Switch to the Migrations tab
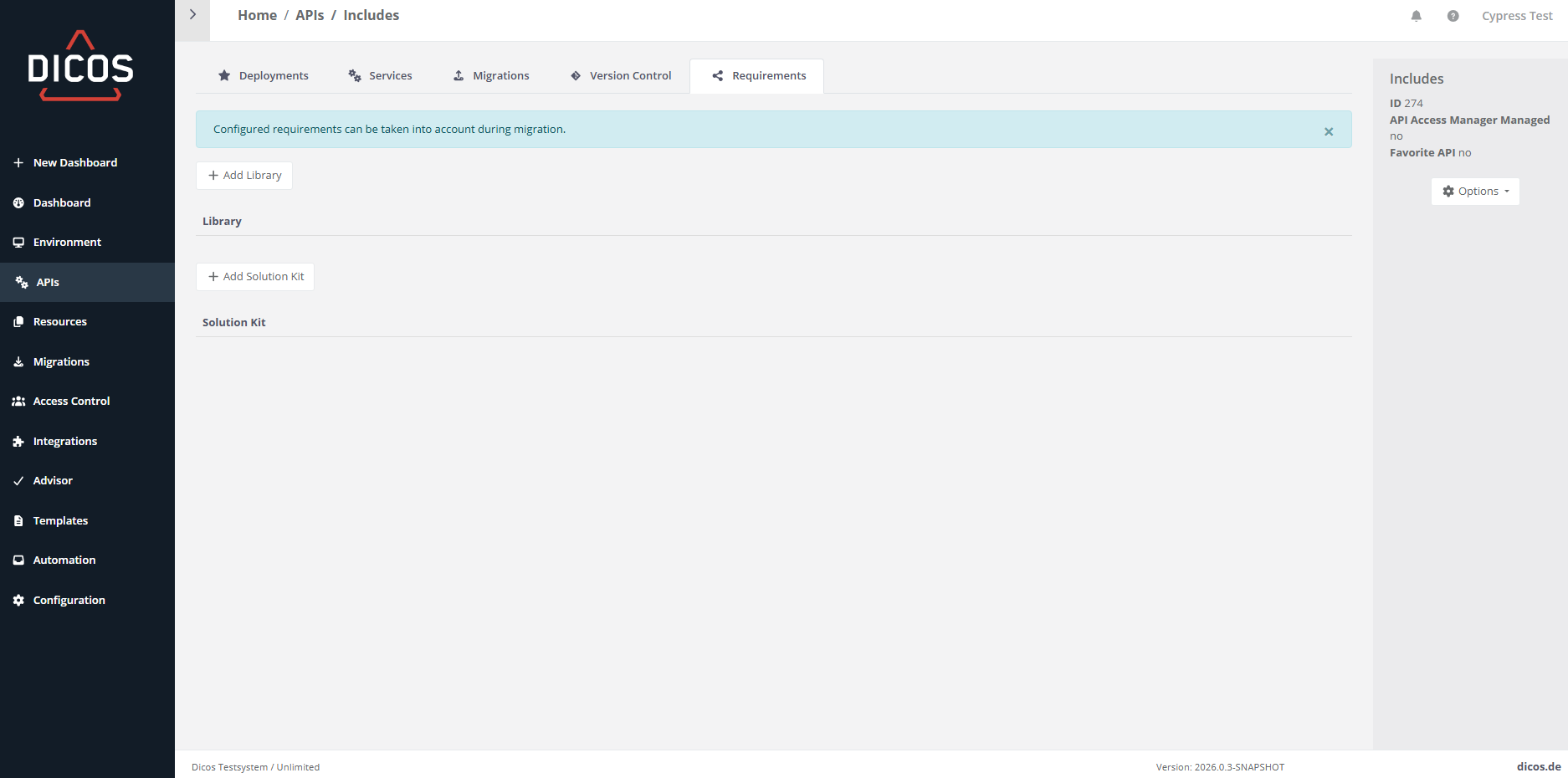Screen dimensions: 1568x778 (x=491, y=75)
